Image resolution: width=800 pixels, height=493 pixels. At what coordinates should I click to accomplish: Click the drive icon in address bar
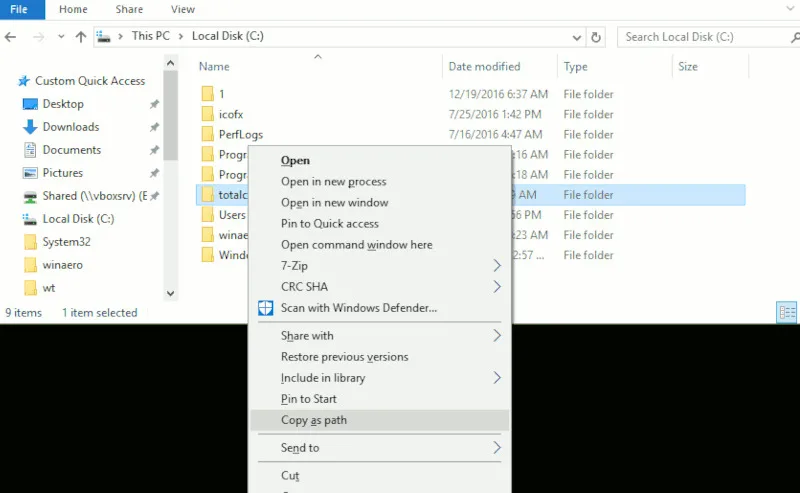[104, 37]
